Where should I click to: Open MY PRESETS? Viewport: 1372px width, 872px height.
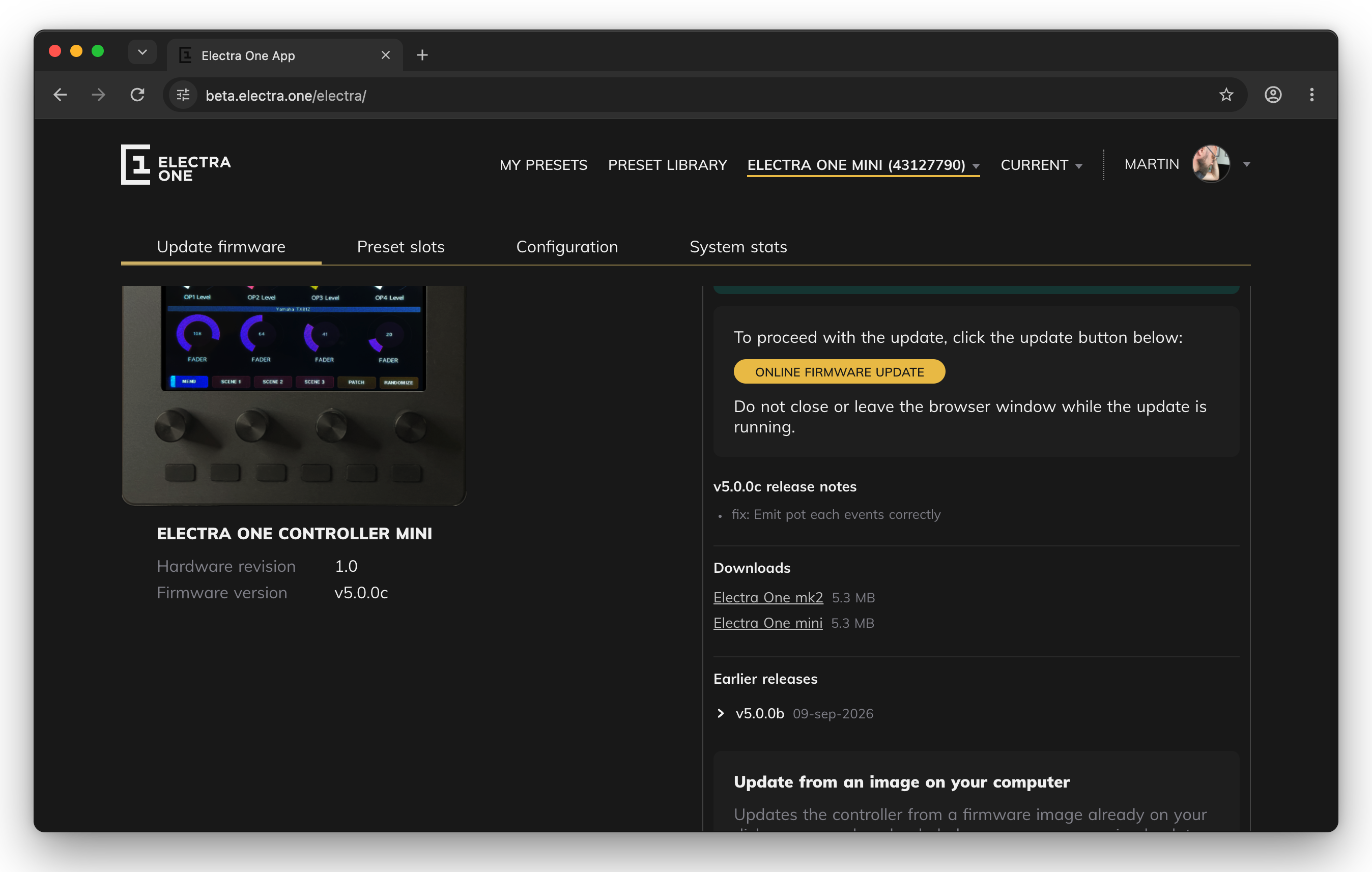tap(543, 165)
